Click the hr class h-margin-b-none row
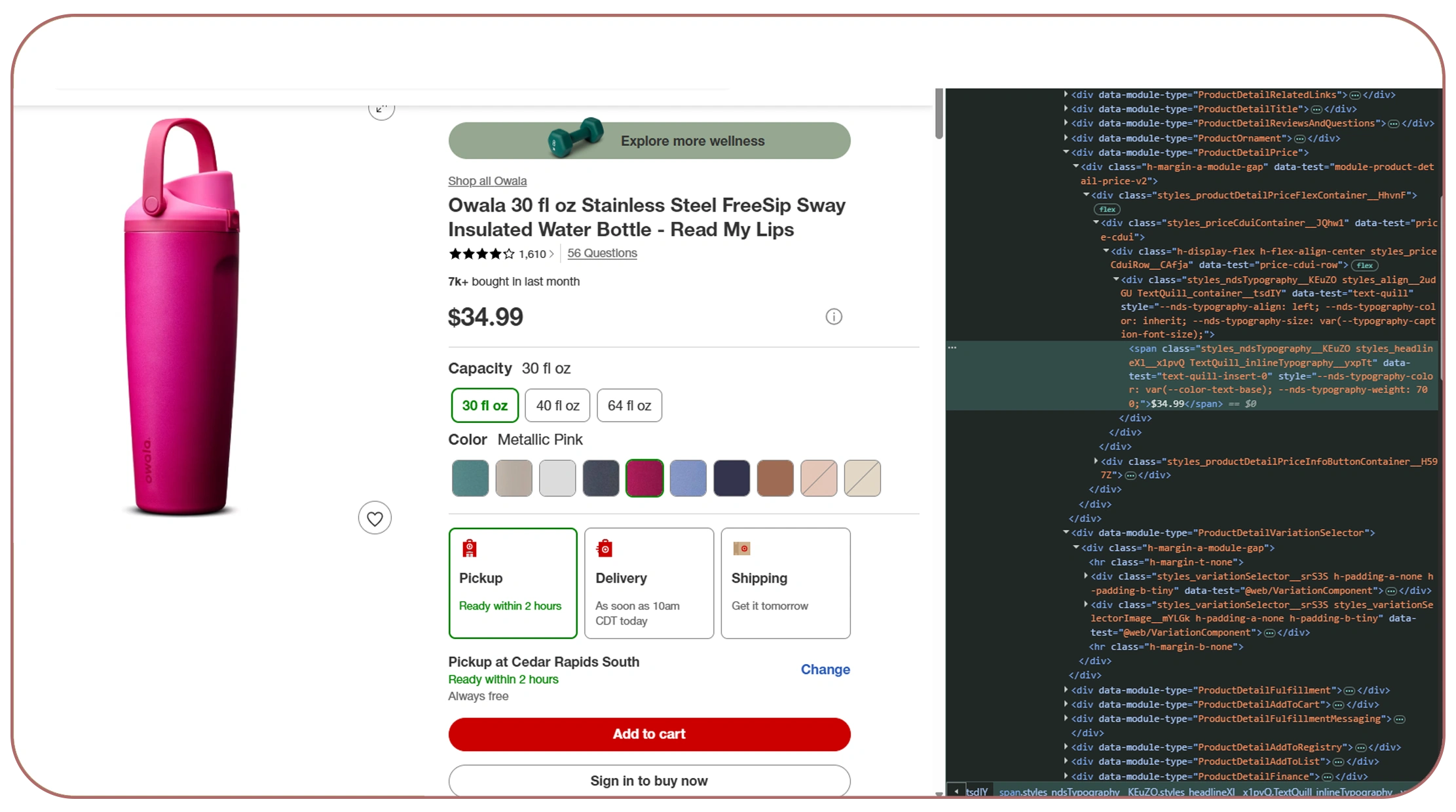 (x=1166, y=647)
